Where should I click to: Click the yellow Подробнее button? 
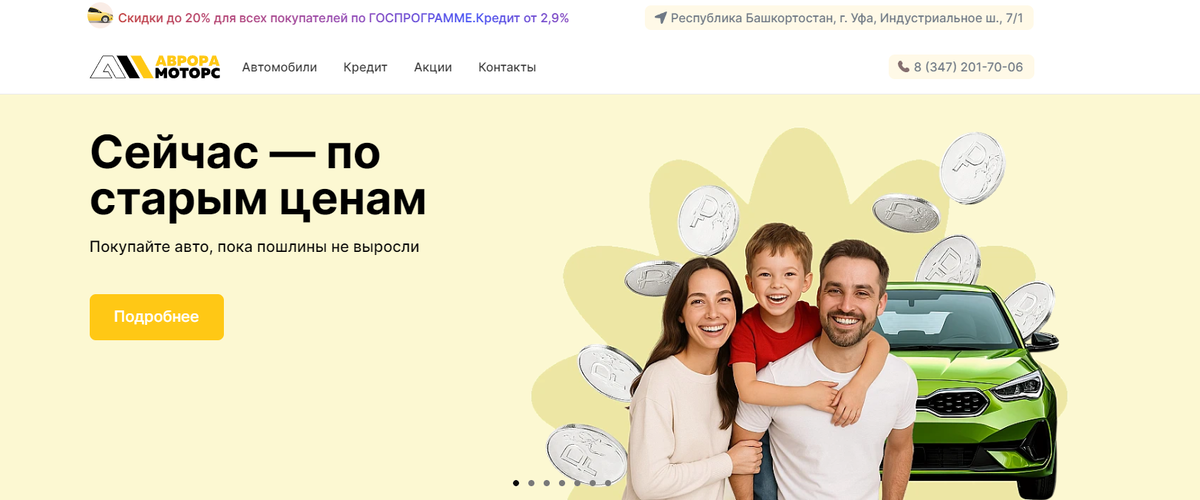(156, 317)
